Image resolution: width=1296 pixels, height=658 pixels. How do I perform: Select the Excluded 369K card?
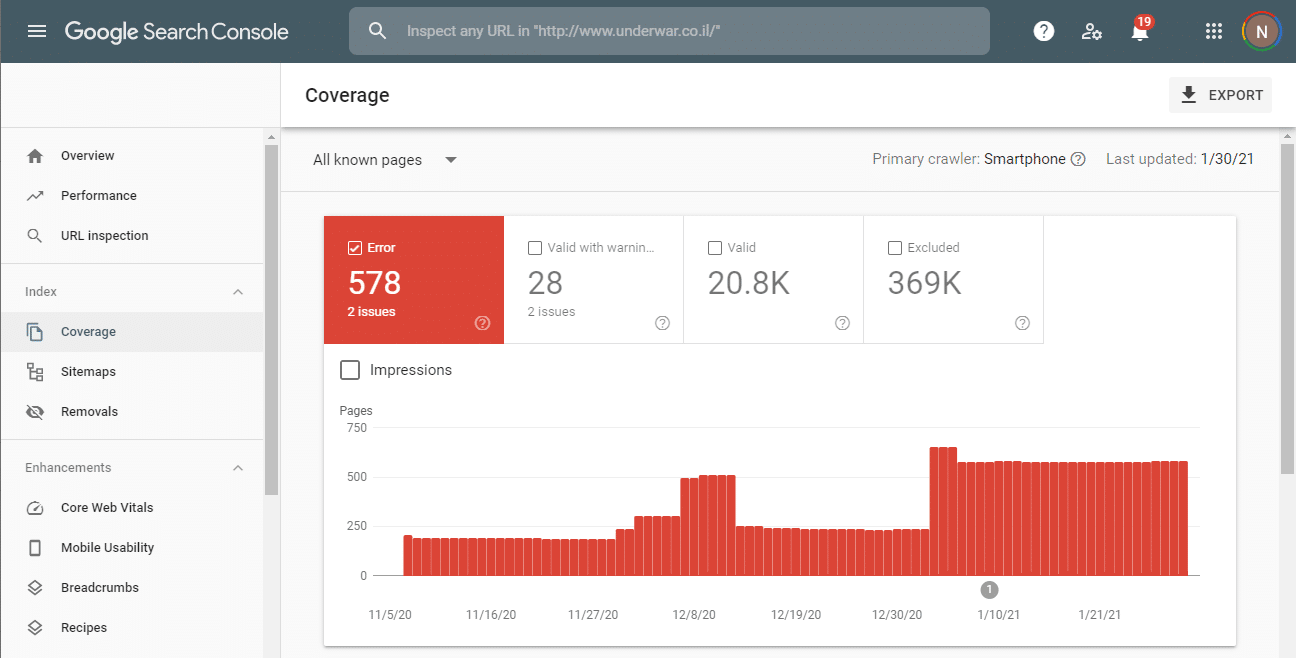[x=954, y=280]
